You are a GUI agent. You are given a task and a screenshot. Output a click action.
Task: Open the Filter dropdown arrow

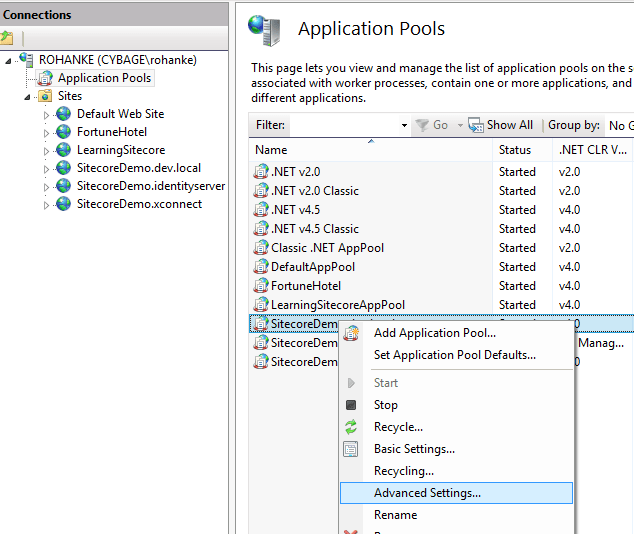(x=404, y=125)
